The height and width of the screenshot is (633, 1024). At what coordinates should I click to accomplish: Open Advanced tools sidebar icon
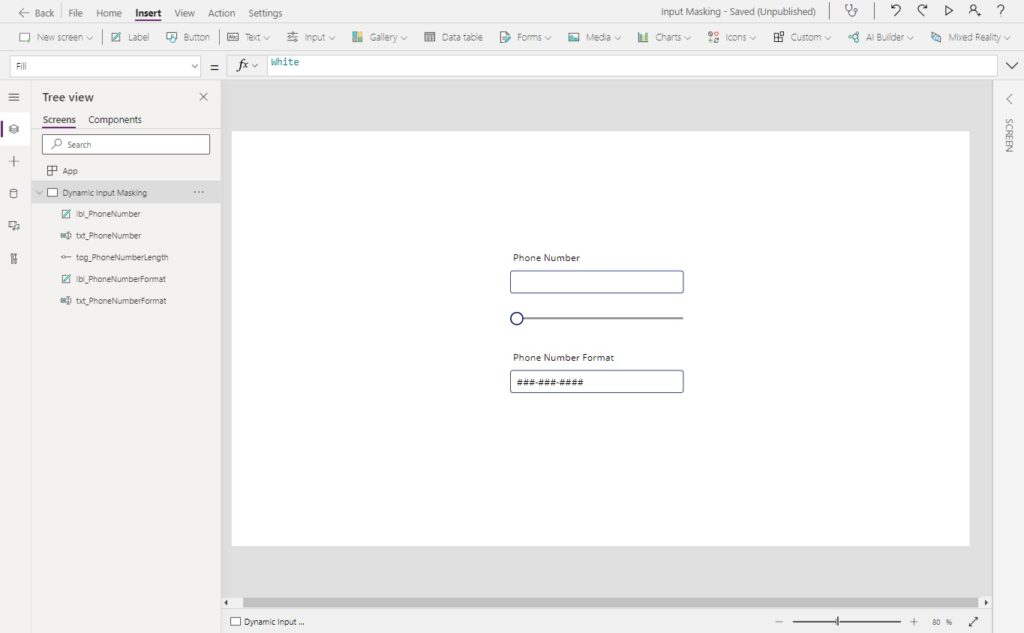[14, 259]
